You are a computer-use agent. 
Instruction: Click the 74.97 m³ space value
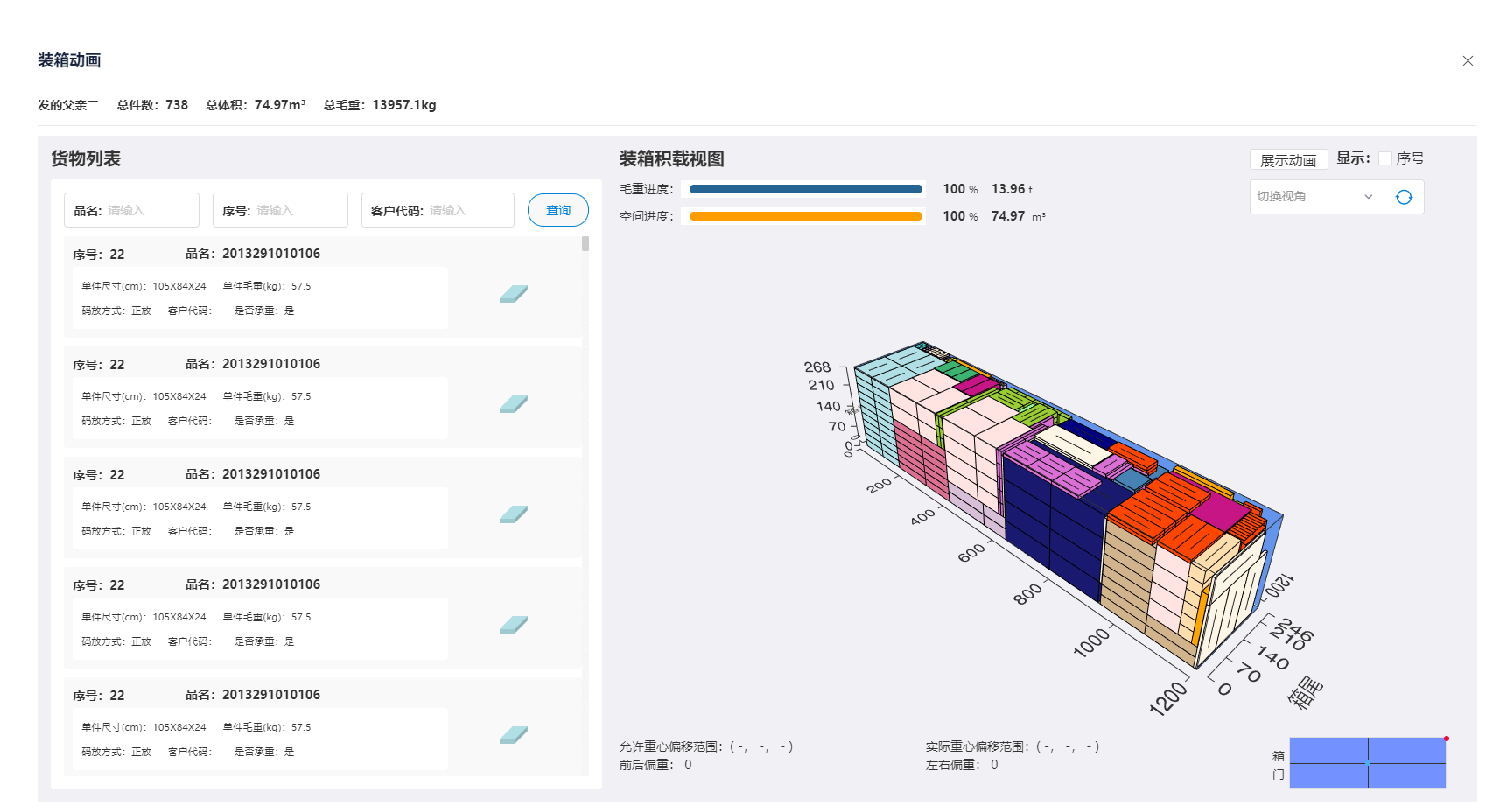coord(1018,216)
